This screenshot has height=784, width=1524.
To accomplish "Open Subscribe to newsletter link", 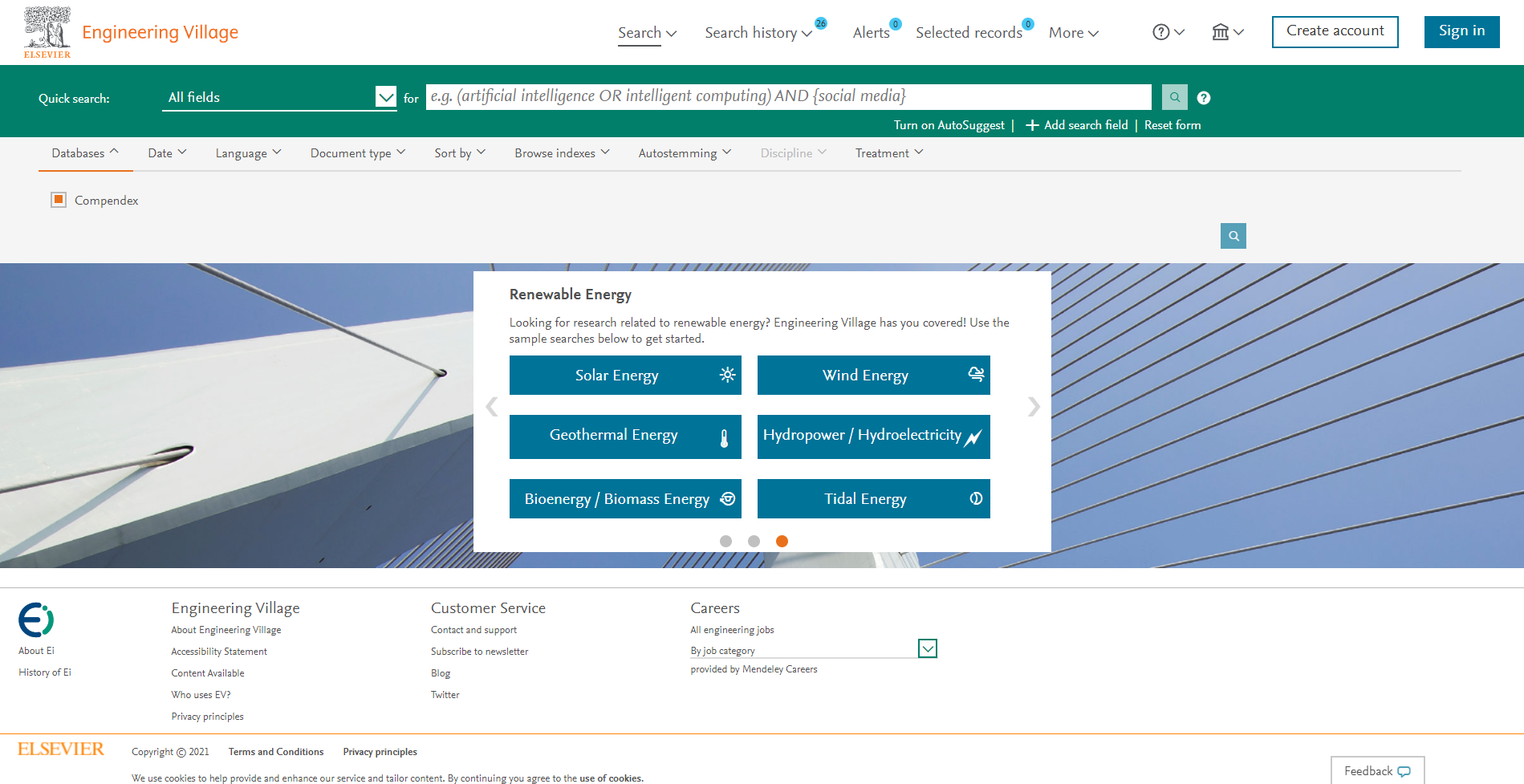I will coord(480,652).
